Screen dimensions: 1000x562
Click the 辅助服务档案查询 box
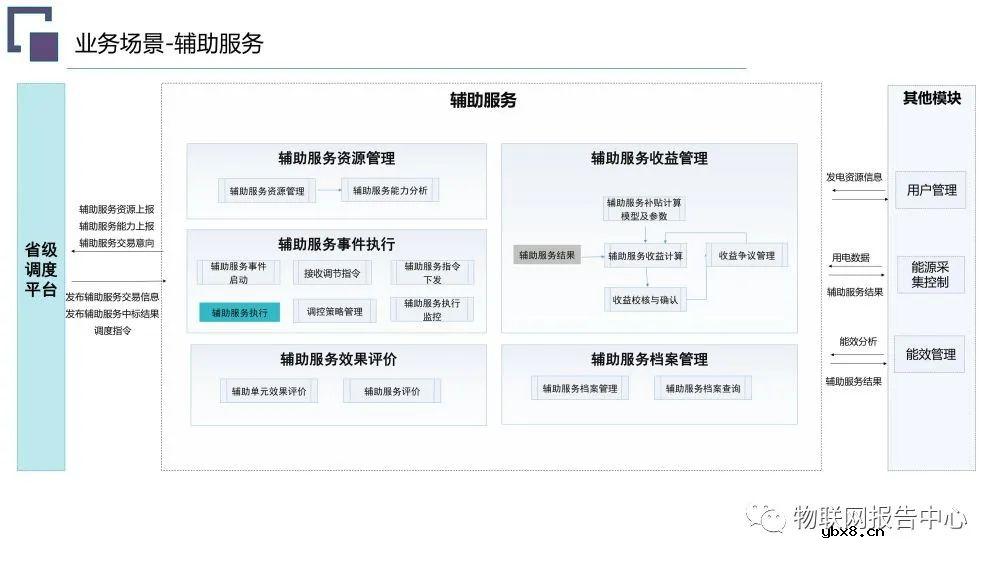point(703,388)
